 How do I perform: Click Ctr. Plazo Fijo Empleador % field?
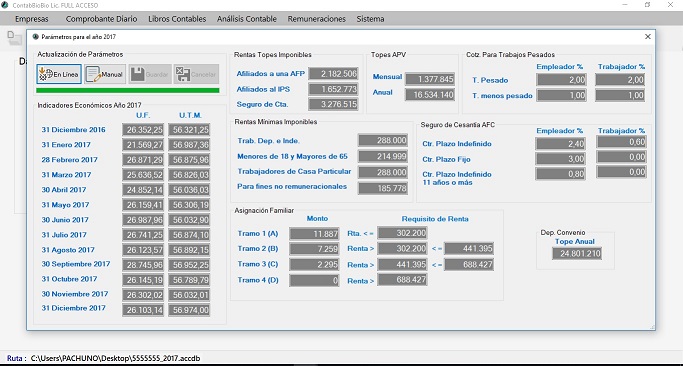(561, 159)
